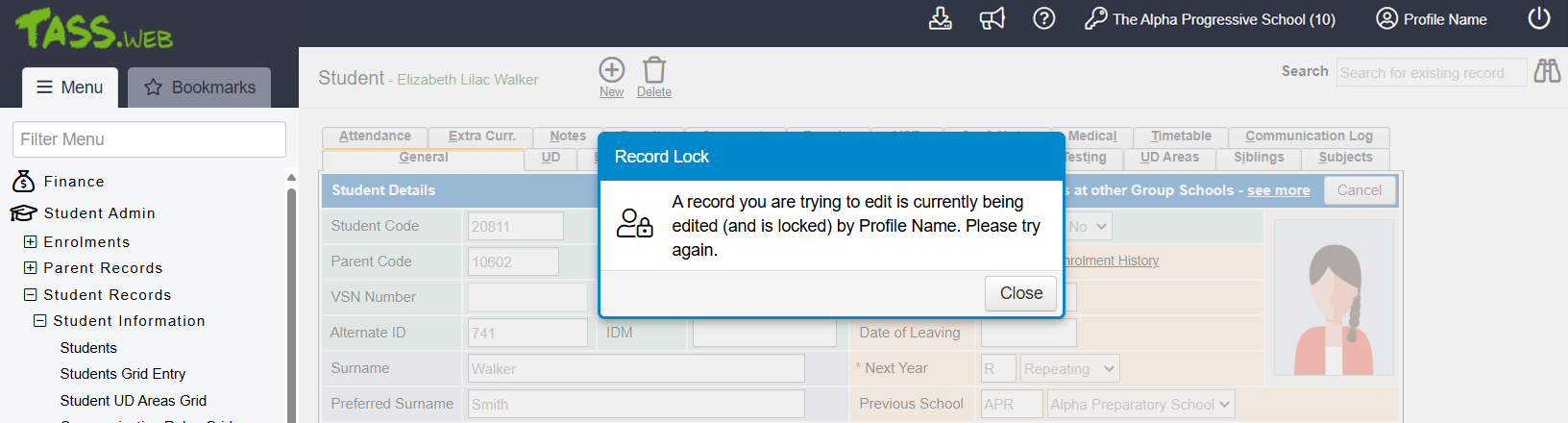Click the student photo thumbnail
The image size is (1568, 423).
click(1334, 297)
